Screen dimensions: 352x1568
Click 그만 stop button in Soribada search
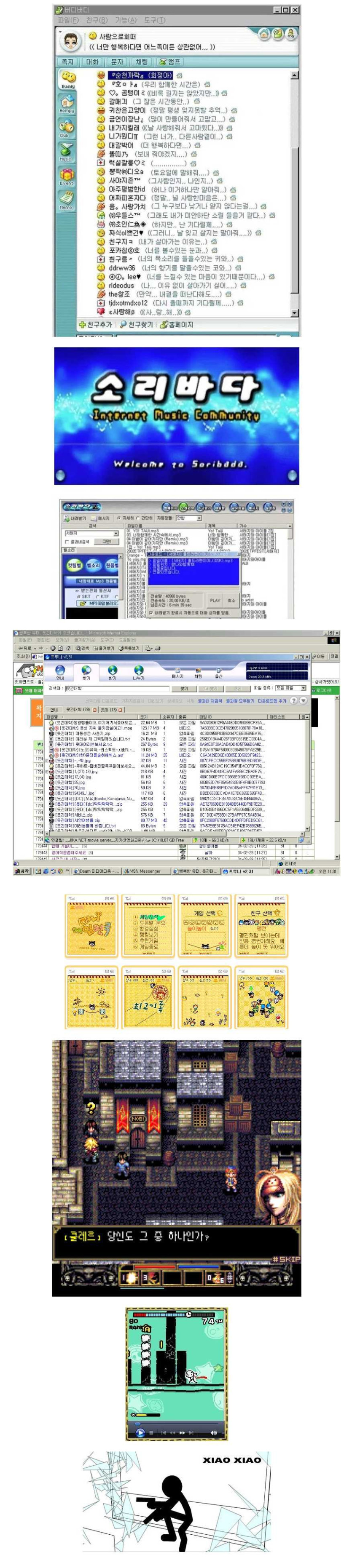(x=107, y=541)
